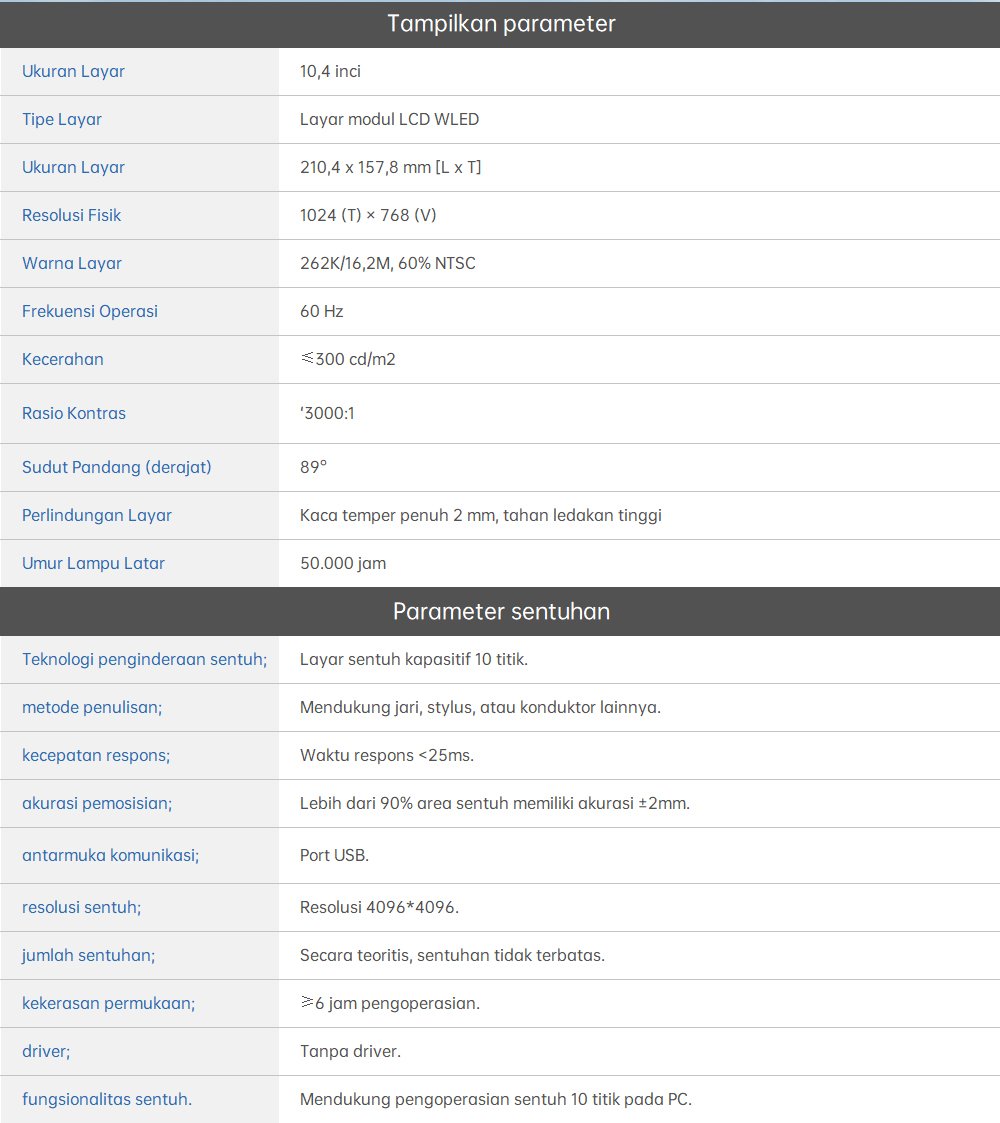The height and width of the screenshot is (1123, 1000).
Task: Select the "Tanpa driver." value
Action: (x=350, y=1051)
